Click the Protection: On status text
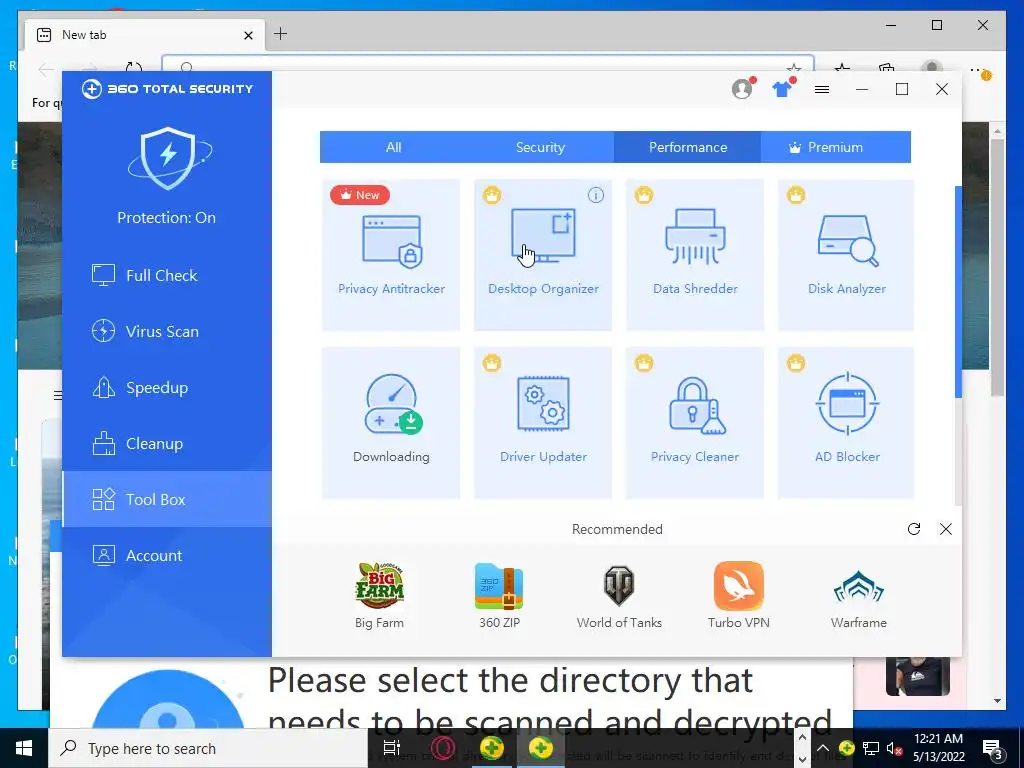The width and height of the screenshot is (1024, 768). coord(167,217)
